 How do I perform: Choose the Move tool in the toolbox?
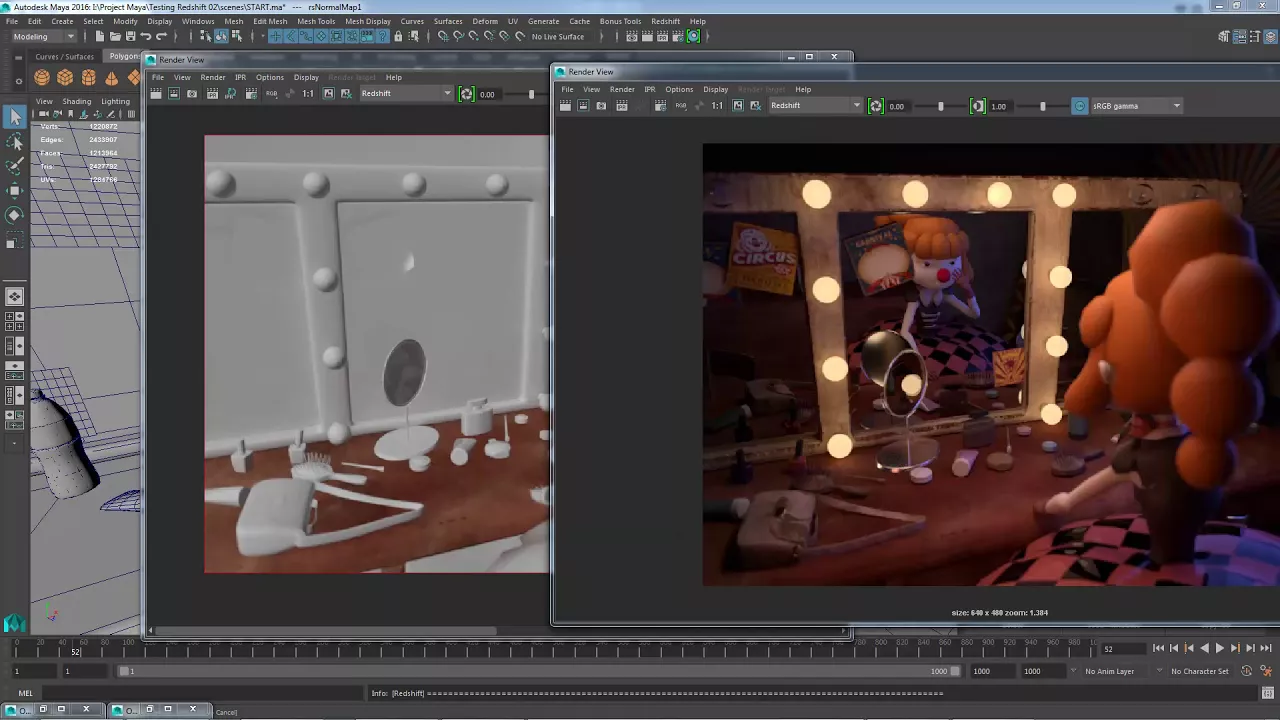click(15, 190)
